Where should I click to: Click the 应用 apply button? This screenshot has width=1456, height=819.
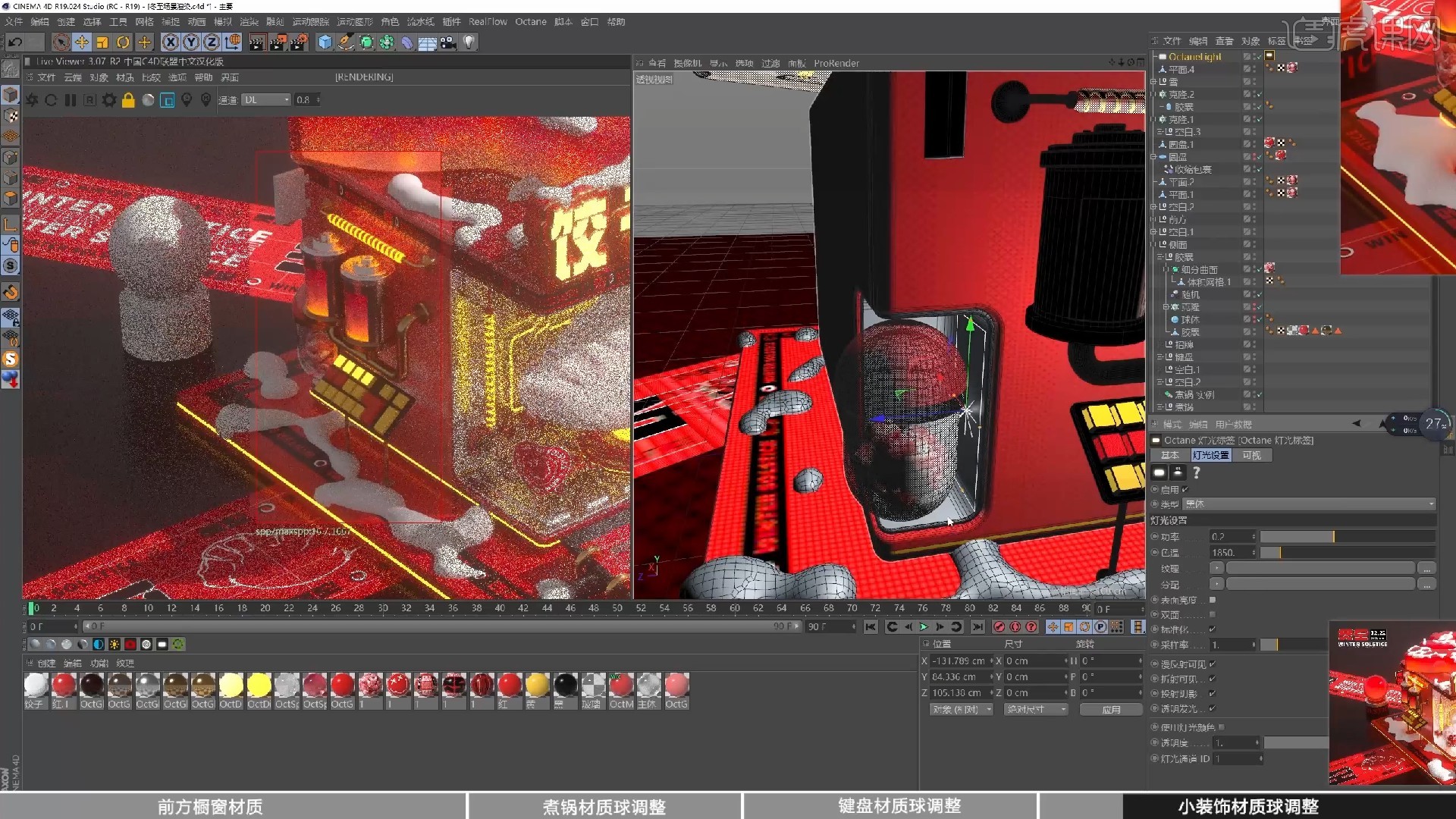1111,710
